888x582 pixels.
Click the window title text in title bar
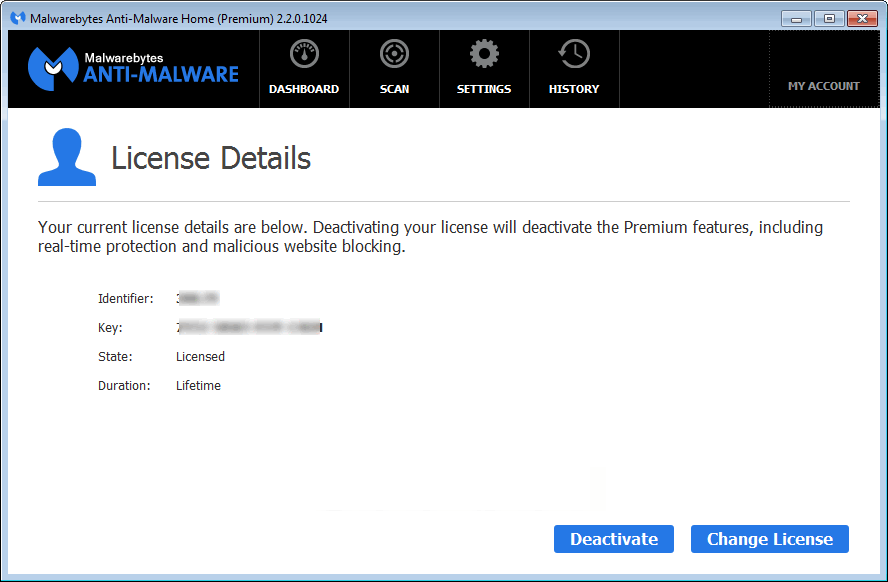pos(178,19)
